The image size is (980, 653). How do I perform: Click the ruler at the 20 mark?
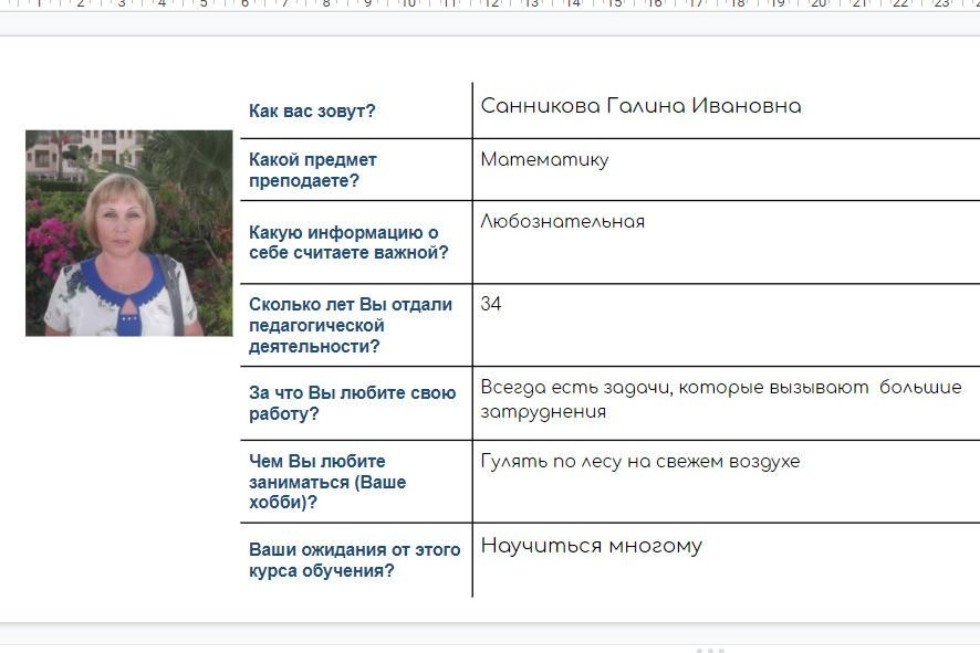coord(818,5)
